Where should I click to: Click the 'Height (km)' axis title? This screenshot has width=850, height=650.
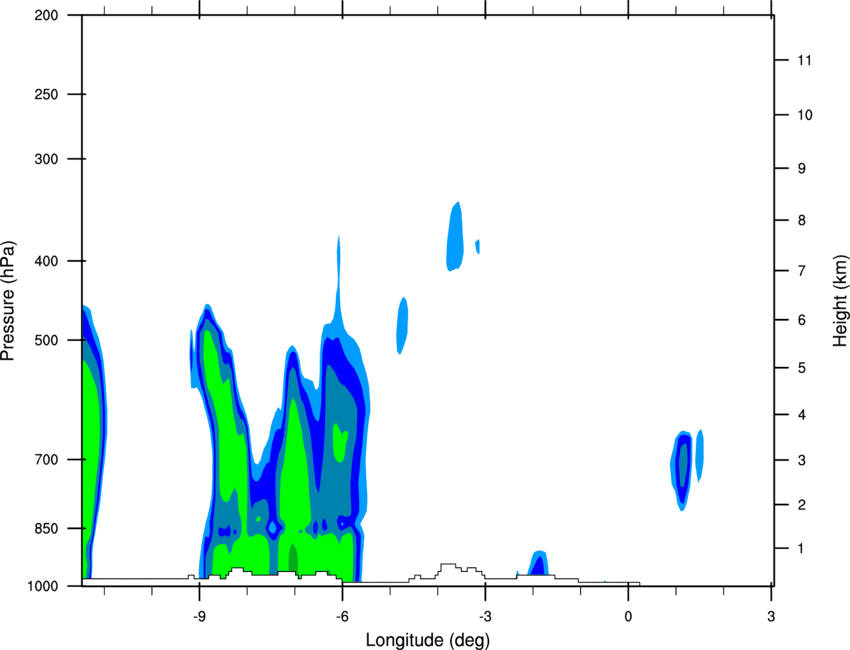(840, 301)
